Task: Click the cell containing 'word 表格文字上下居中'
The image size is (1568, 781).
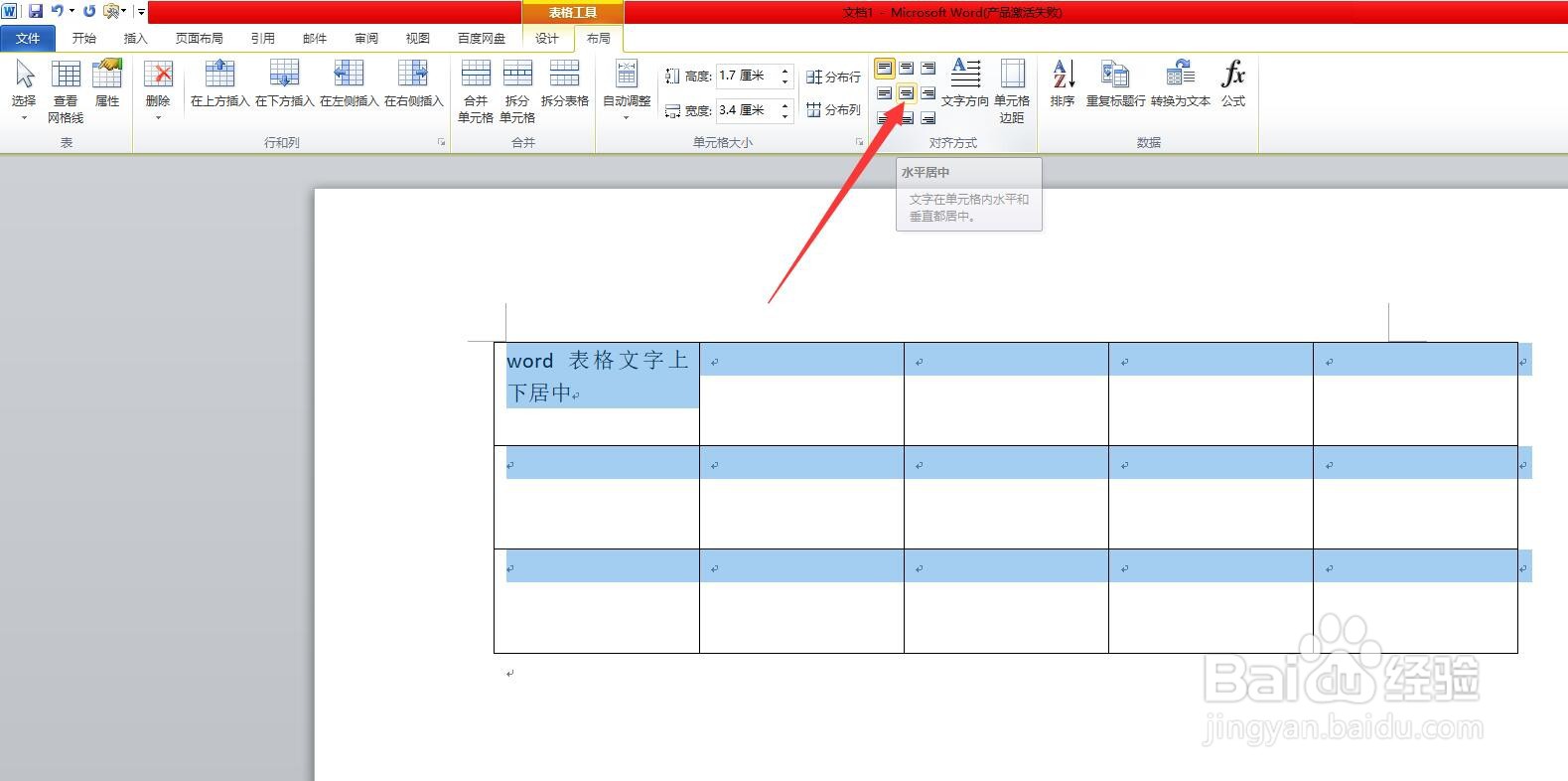Action: 597,393
